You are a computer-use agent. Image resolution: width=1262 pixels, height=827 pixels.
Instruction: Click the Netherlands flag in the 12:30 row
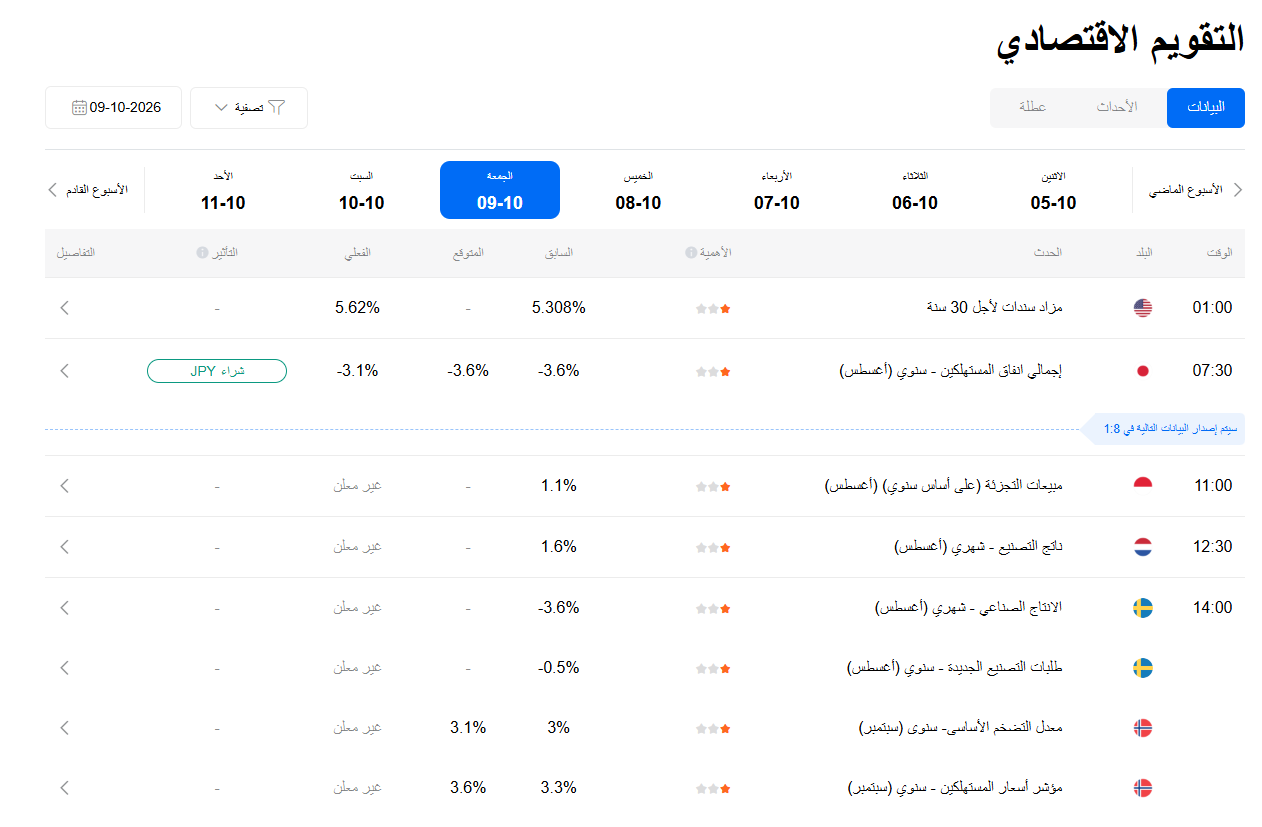coord(1143,547)
